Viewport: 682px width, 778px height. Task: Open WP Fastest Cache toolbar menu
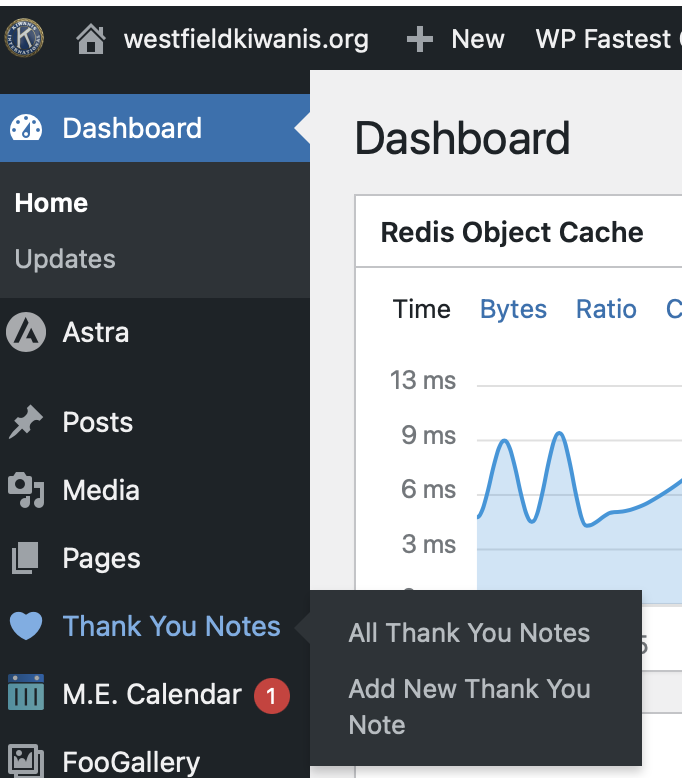pyautogui.click(x=603, y=40)
